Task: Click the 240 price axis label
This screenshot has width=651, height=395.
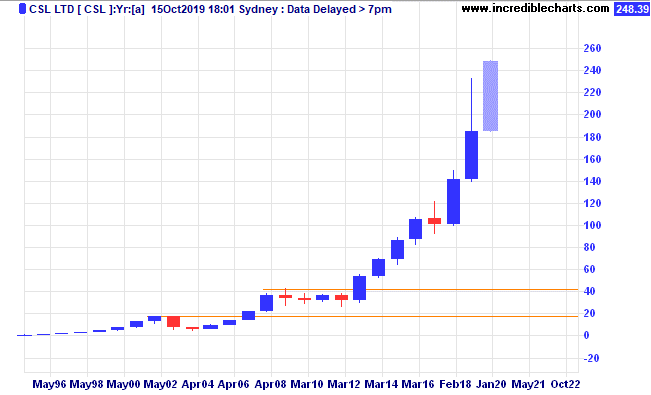Action: tap(592, 70)
